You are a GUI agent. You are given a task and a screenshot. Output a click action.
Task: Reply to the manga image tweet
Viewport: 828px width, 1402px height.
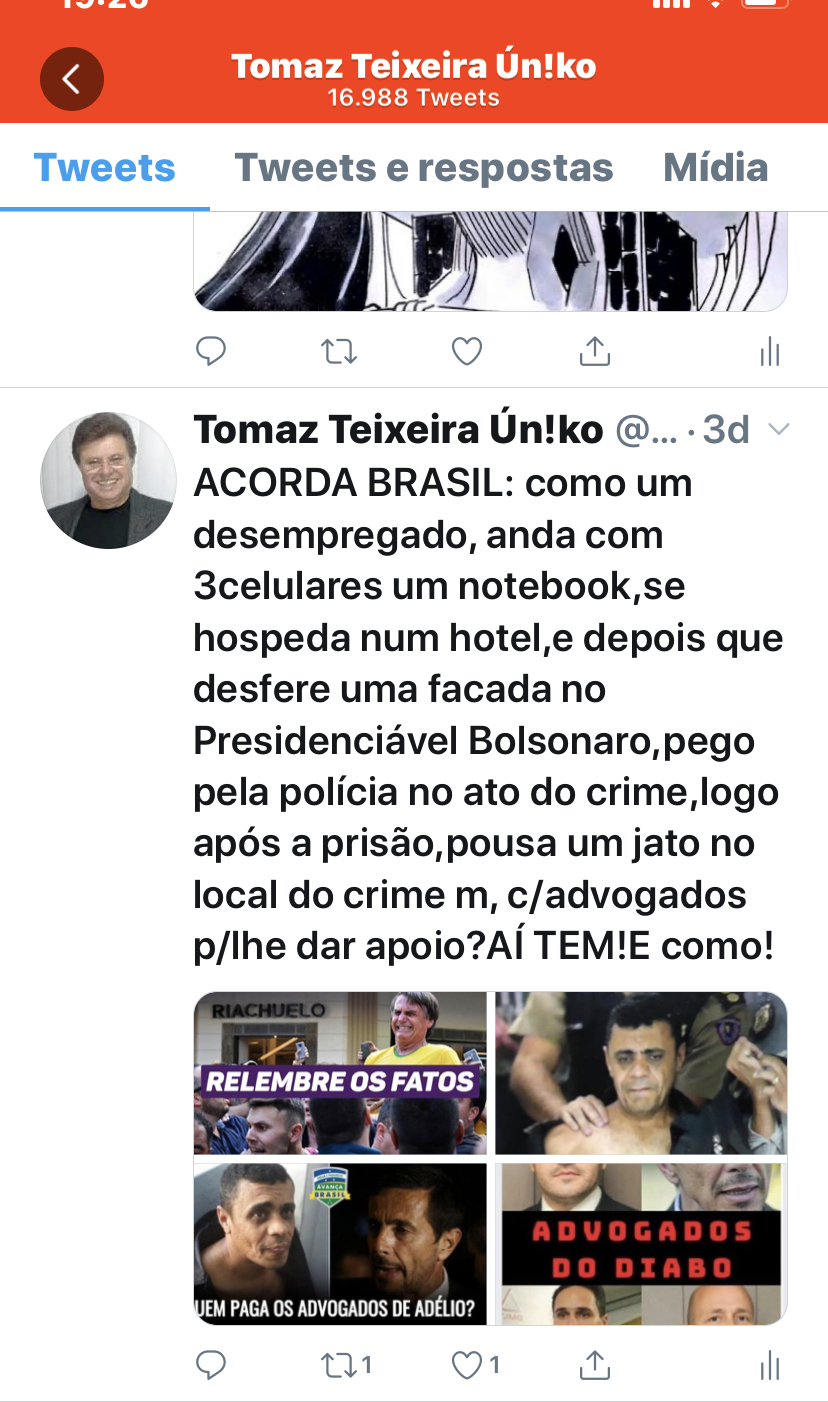coord(210,351)
